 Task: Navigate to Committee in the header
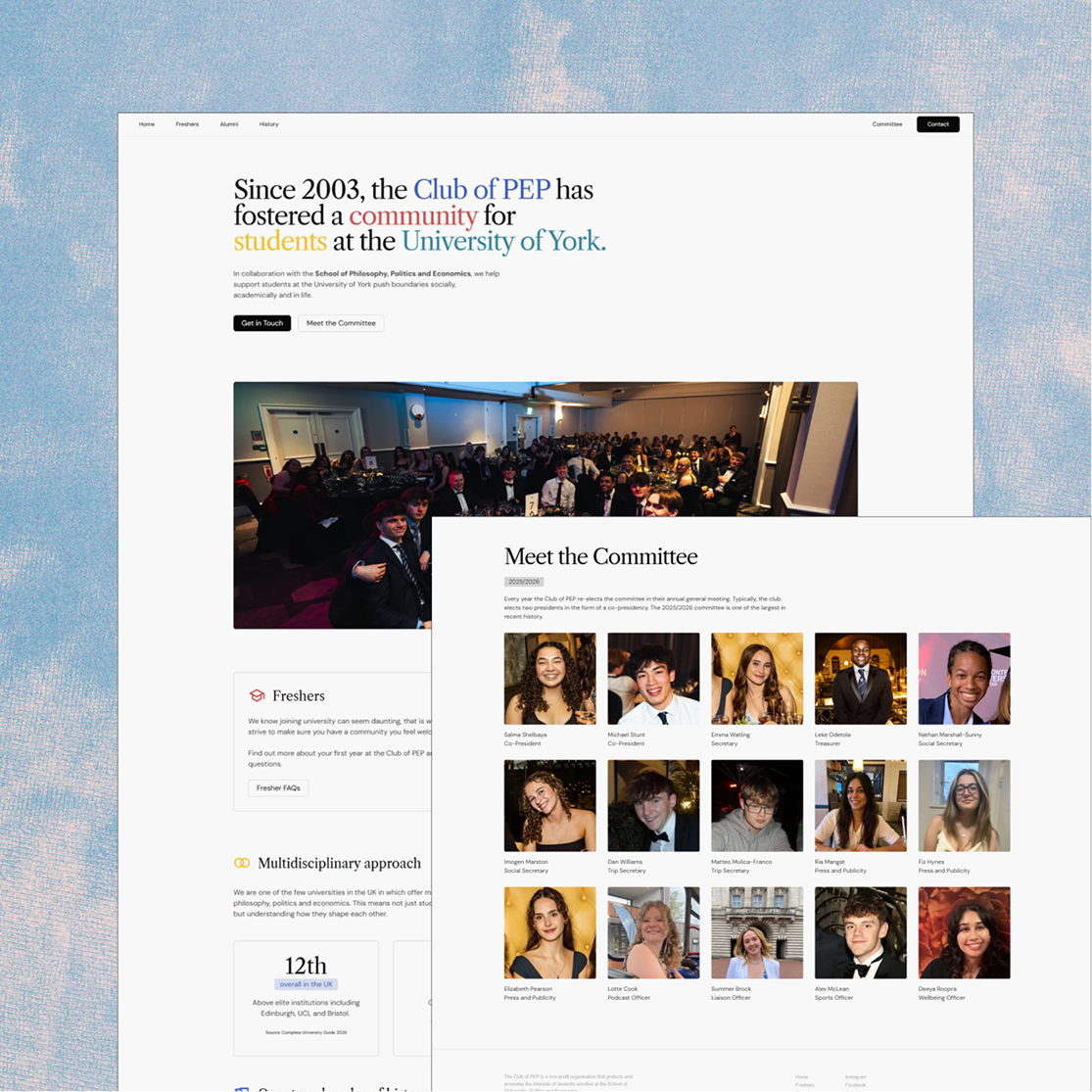tap(887, 124)
